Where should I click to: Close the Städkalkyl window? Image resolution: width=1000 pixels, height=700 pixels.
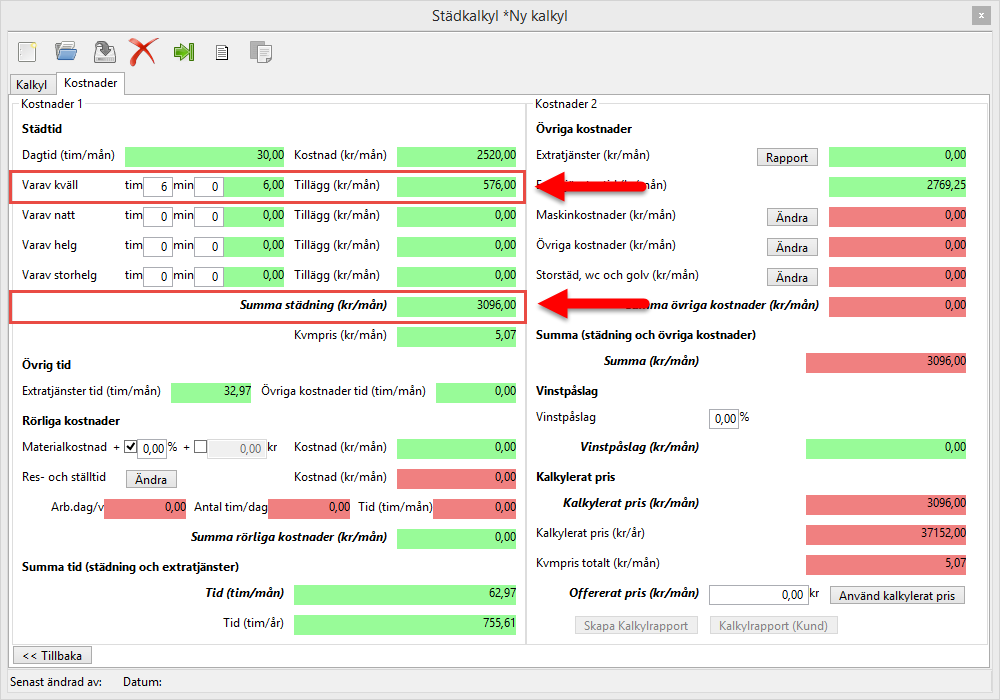(x=980, y=15)
